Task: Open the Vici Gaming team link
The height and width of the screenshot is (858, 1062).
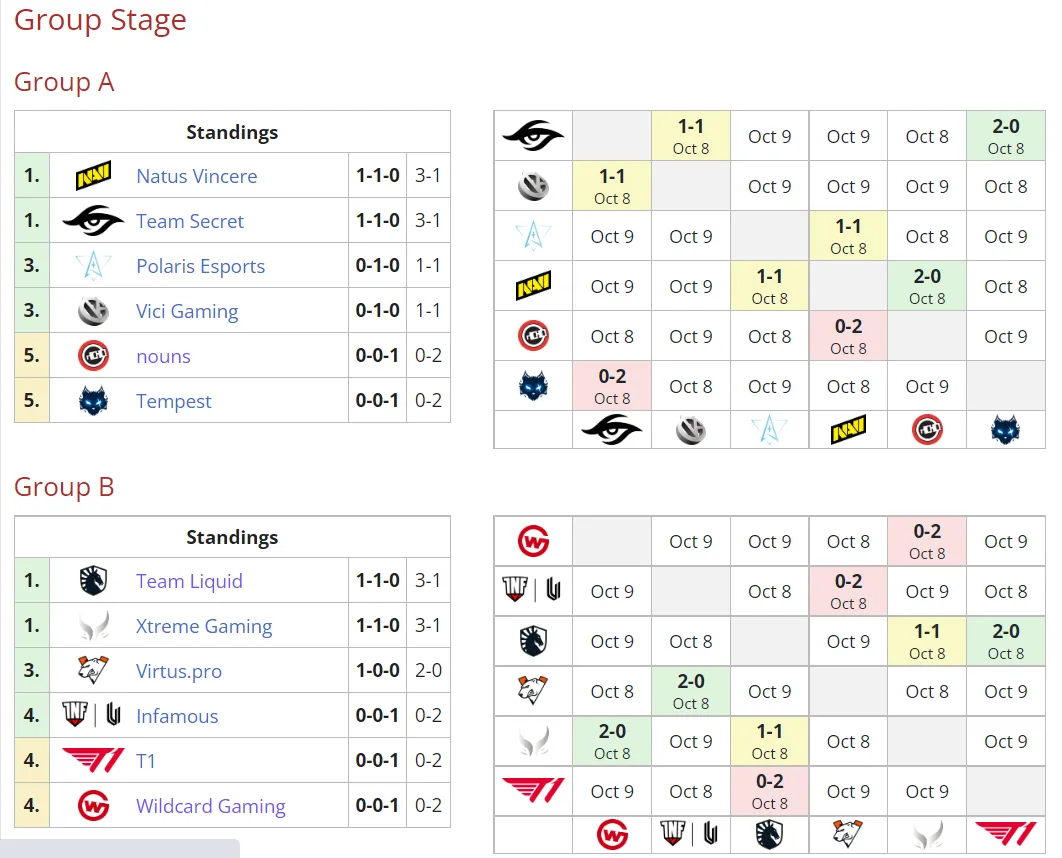Action: pyautogui.click(x=187, y=311)
